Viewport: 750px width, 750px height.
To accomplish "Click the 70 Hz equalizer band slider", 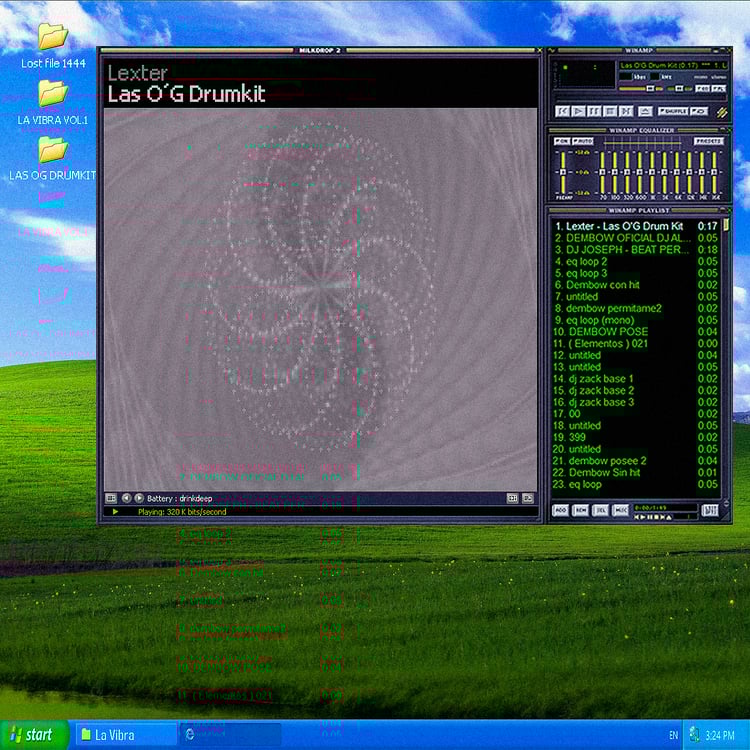I will click(602, 172).
